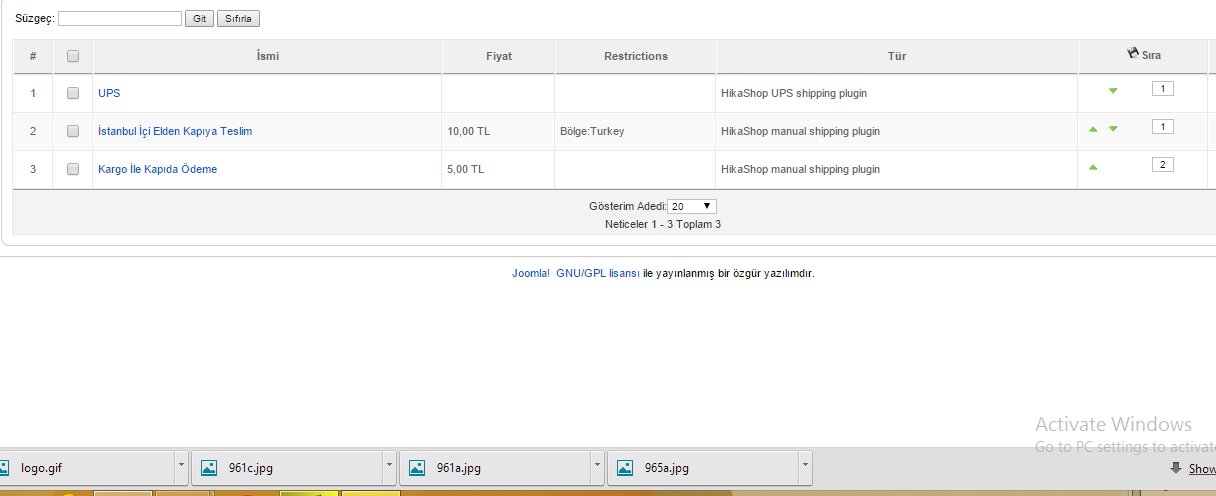Expand logo.gif download options arrow

(181, 467)
